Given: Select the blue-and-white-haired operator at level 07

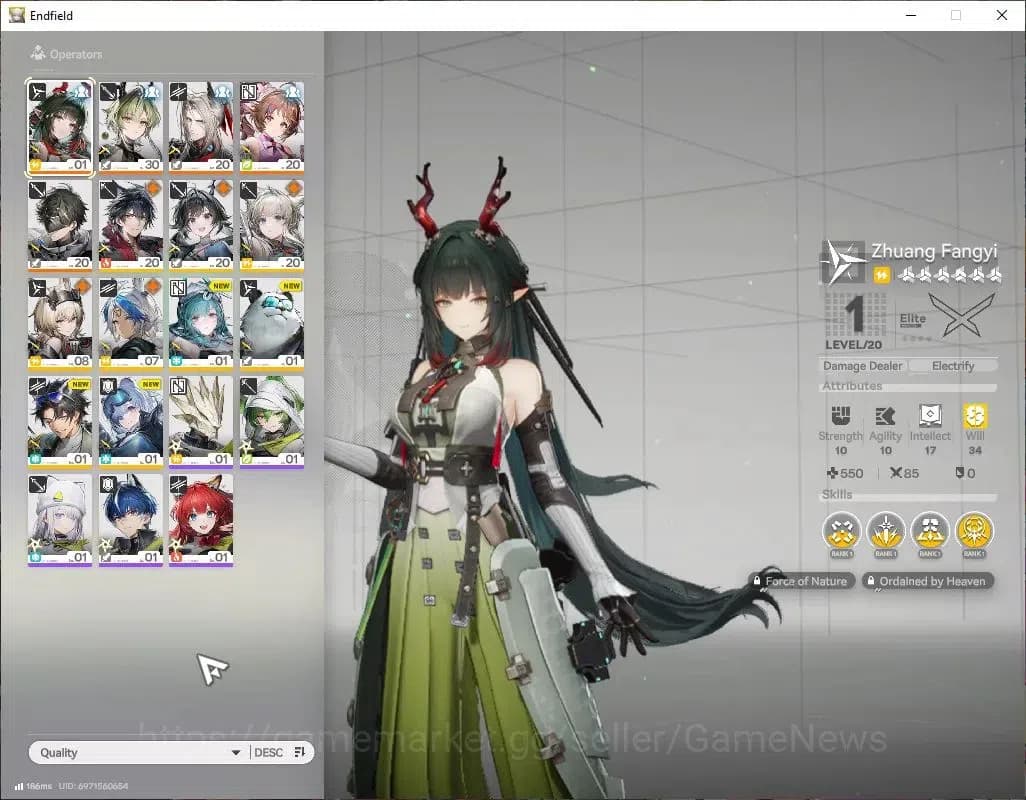Looking at the screenshot, I should [131, 324].
